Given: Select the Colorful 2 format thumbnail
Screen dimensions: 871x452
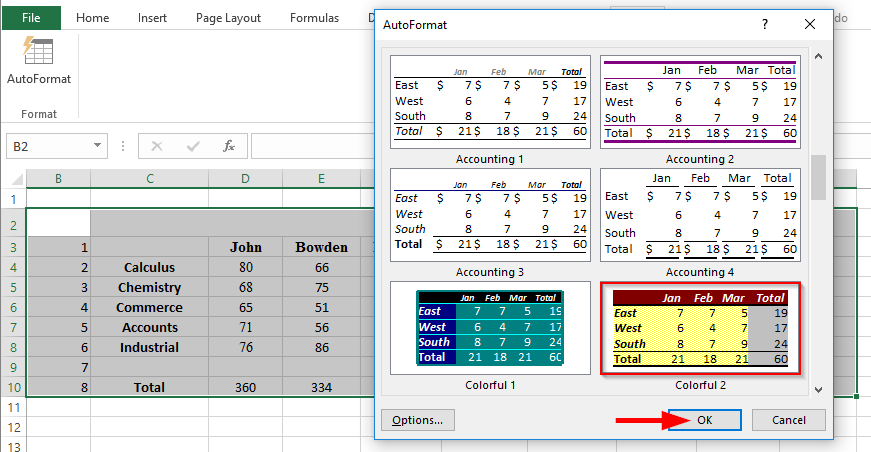Looking at the screenshot, I should click(x=700, y=328).
